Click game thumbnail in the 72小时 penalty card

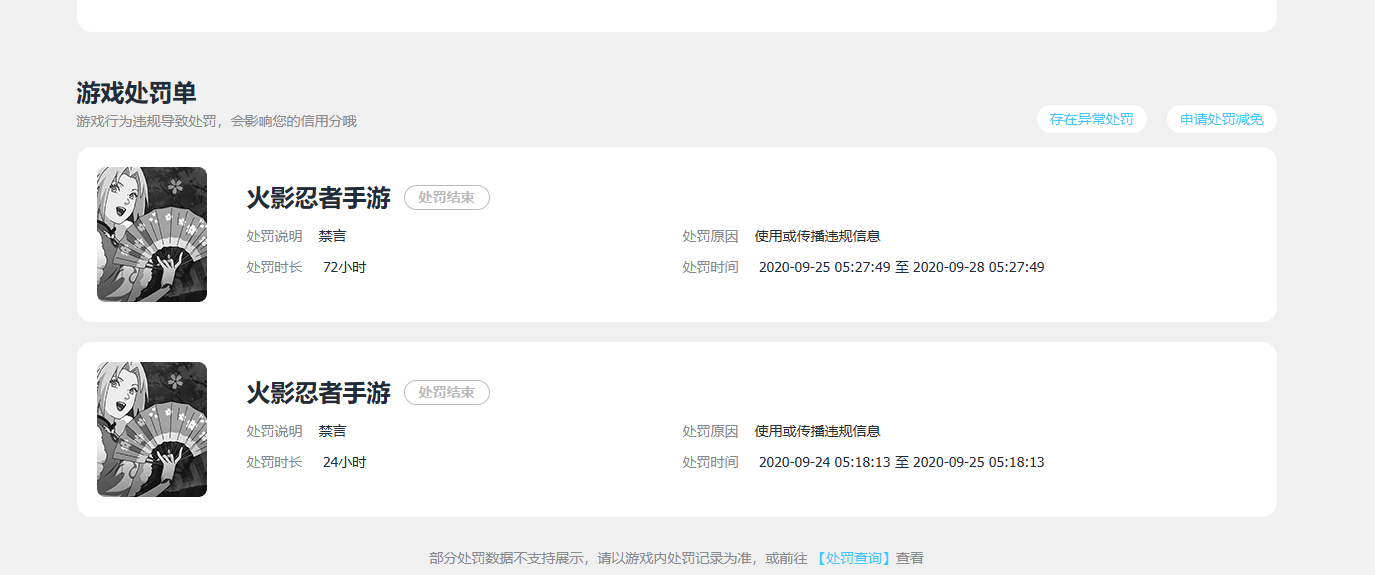pyautogui.click(x=152, y=234)
